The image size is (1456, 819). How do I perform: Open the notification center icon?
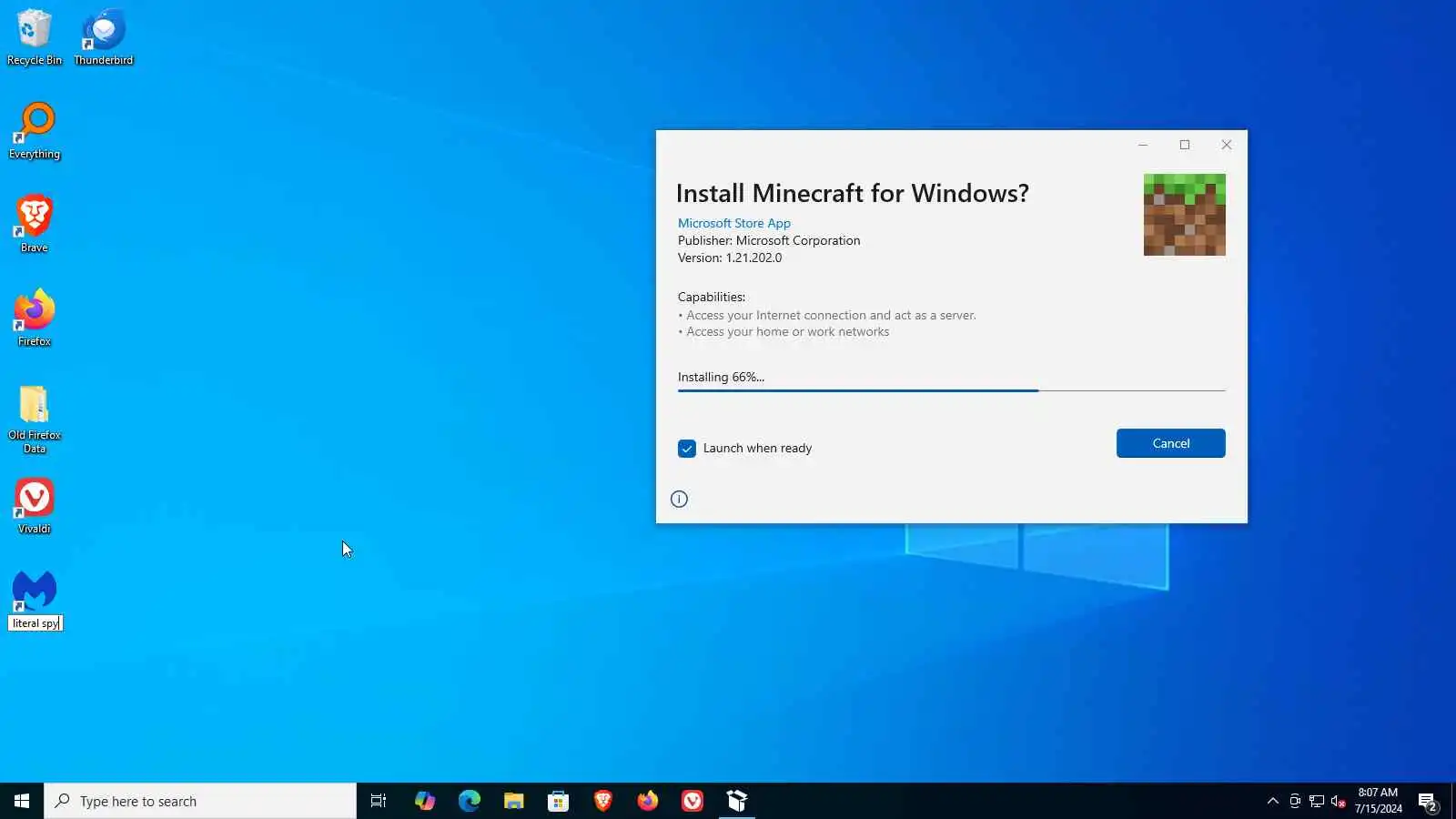[x=1428, y=801]
